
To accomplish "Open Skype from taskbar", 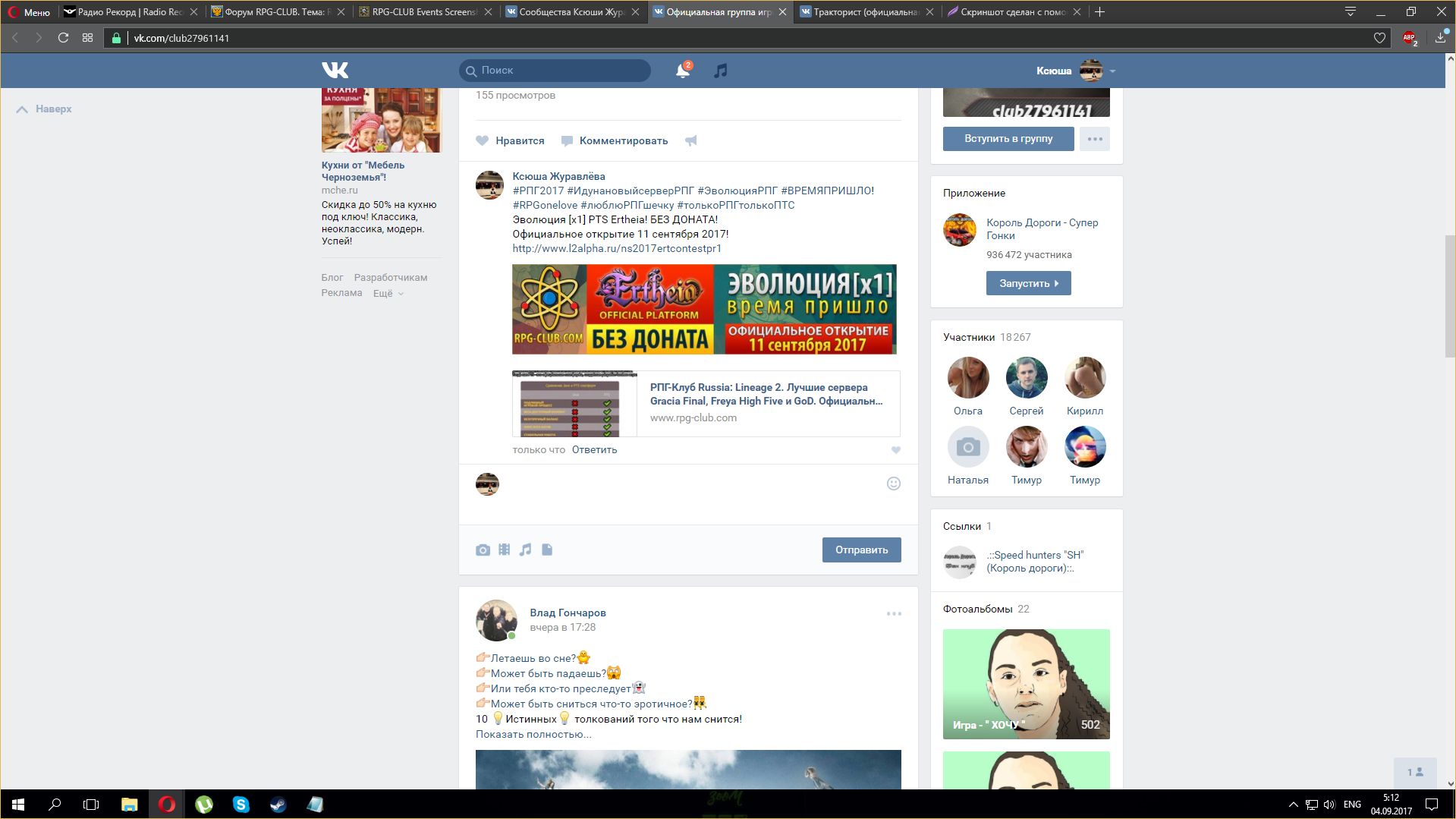I will pos(241,805).
